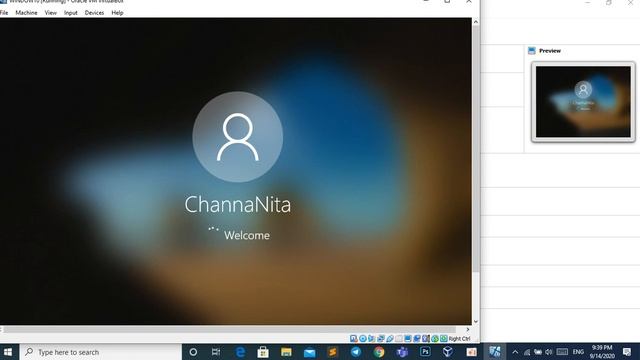Open Cortana from the taskbar
Image resolution: width=640 pixels, height=360 pixels.
pyautogui.click(x=193, y=352)
